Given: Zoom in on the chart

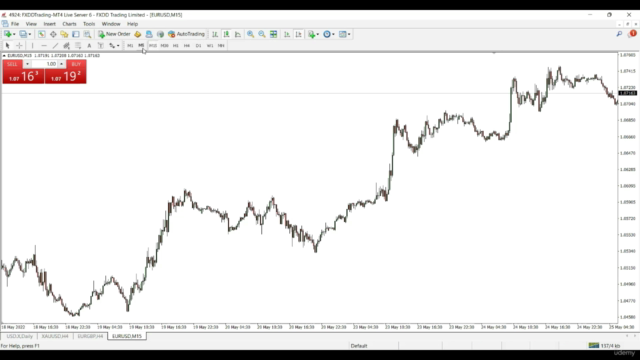Looking at the screenshot, I should [x=251, y=34].
